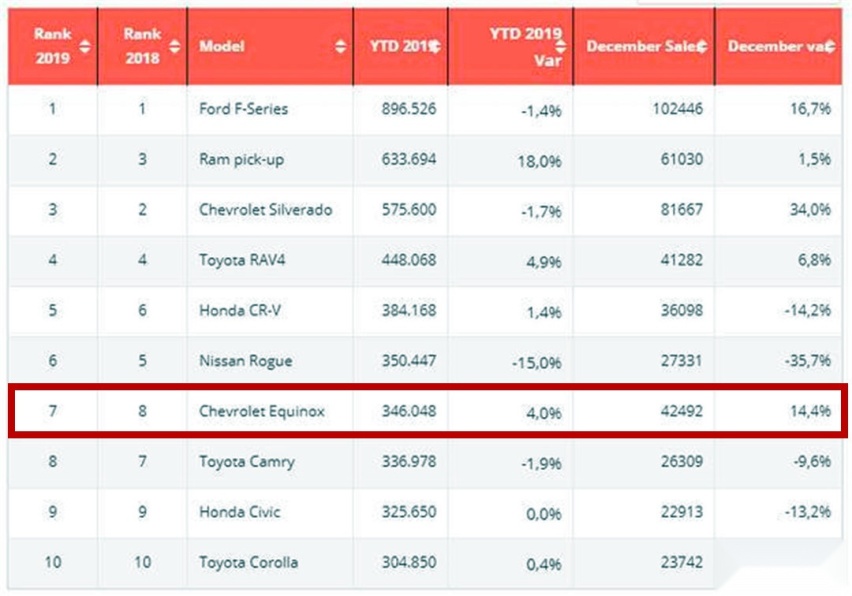Click December sales value 23742

681,562
